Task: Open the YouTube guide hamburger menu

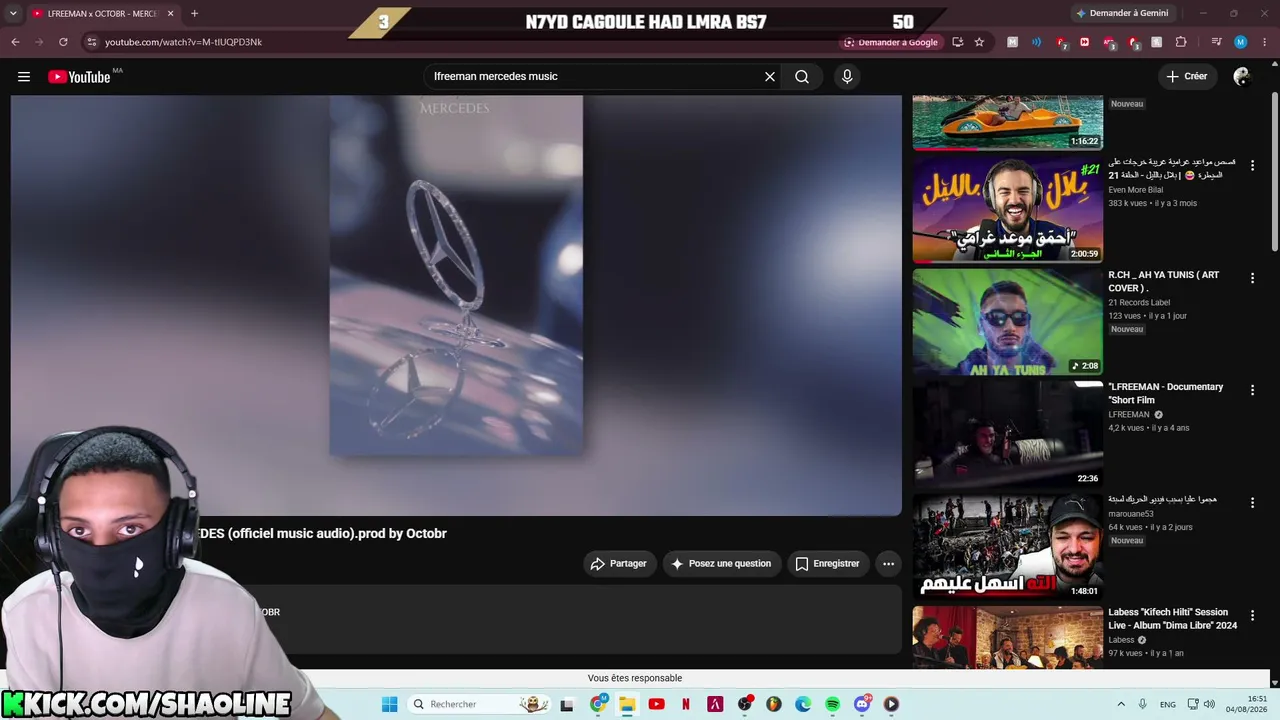Action: coord(24,77)
